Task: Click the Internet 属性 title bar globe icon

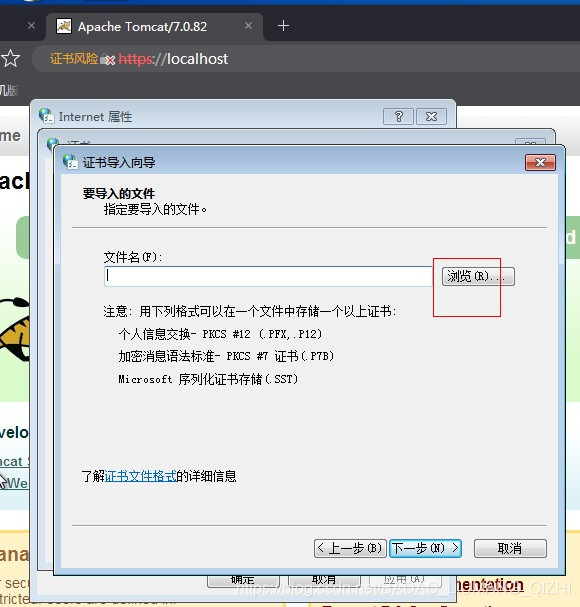Action: (x=46, y=116)
